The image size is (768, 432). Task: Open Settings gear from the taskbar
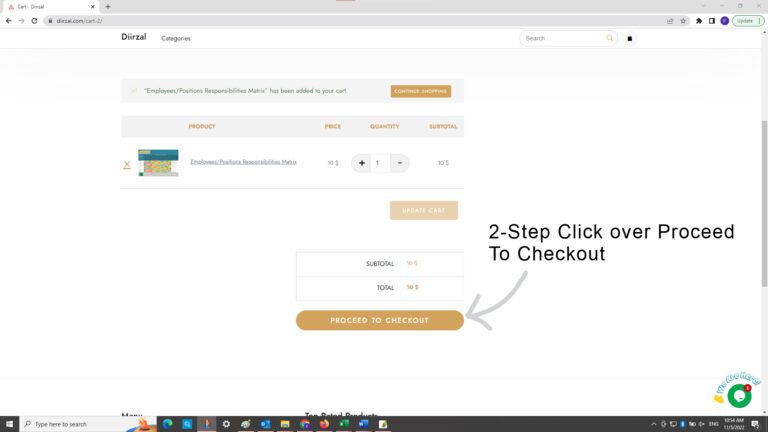click(226, 424)
